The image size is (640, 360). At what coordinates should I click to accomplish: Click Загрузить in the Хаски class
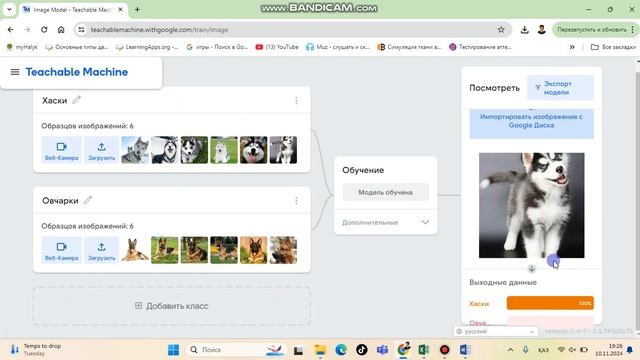(101, 150)
